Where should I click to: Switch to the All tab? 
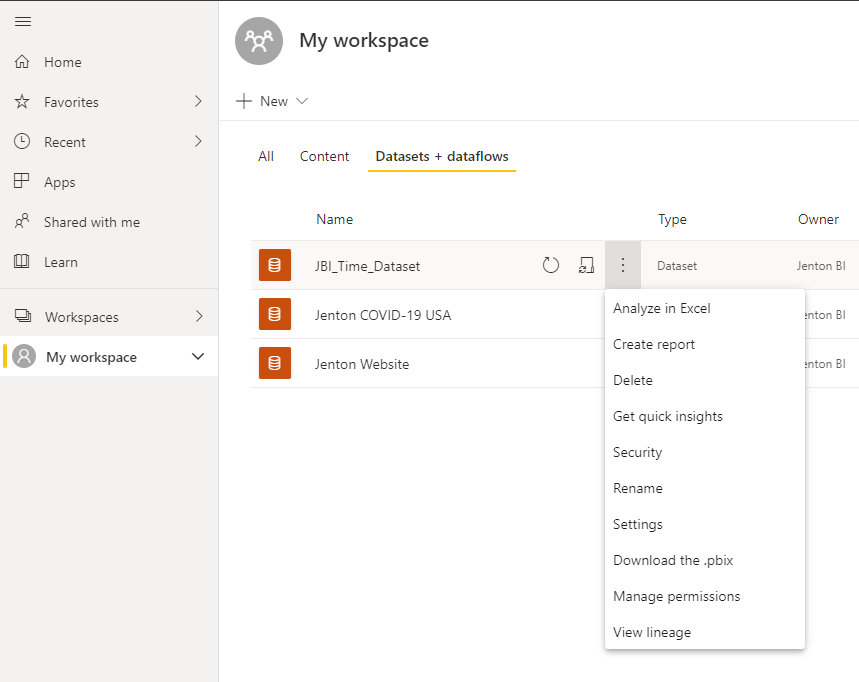[266, 157]
